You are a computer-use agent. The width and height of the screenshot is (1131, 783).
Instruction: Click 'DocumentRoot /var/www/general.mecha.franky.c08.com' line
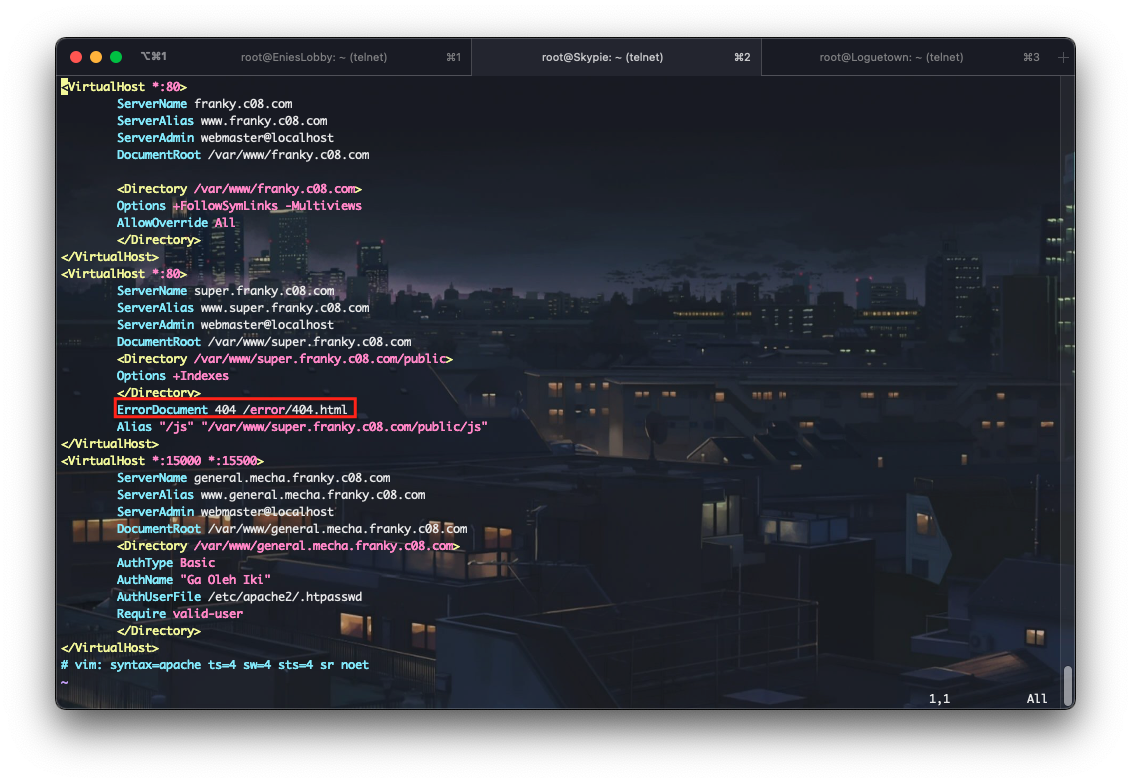(291, 528)
